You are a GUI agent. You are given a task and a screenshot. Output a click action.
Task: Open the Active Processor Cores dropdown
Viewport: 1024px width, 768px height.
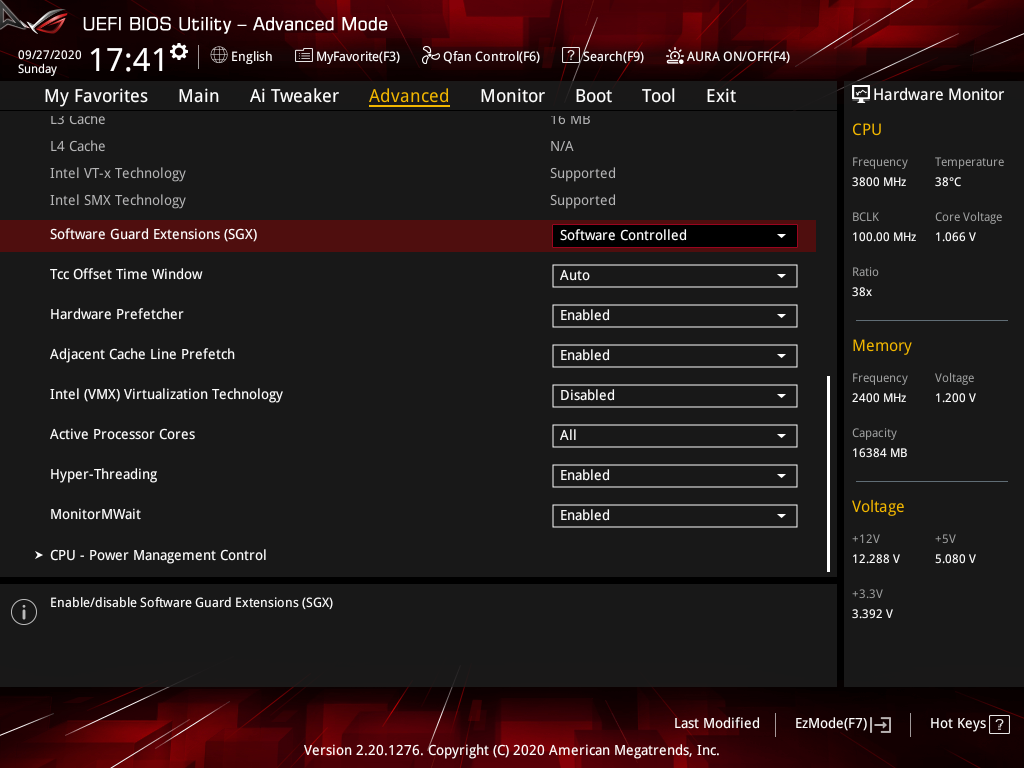click(675, 436)
